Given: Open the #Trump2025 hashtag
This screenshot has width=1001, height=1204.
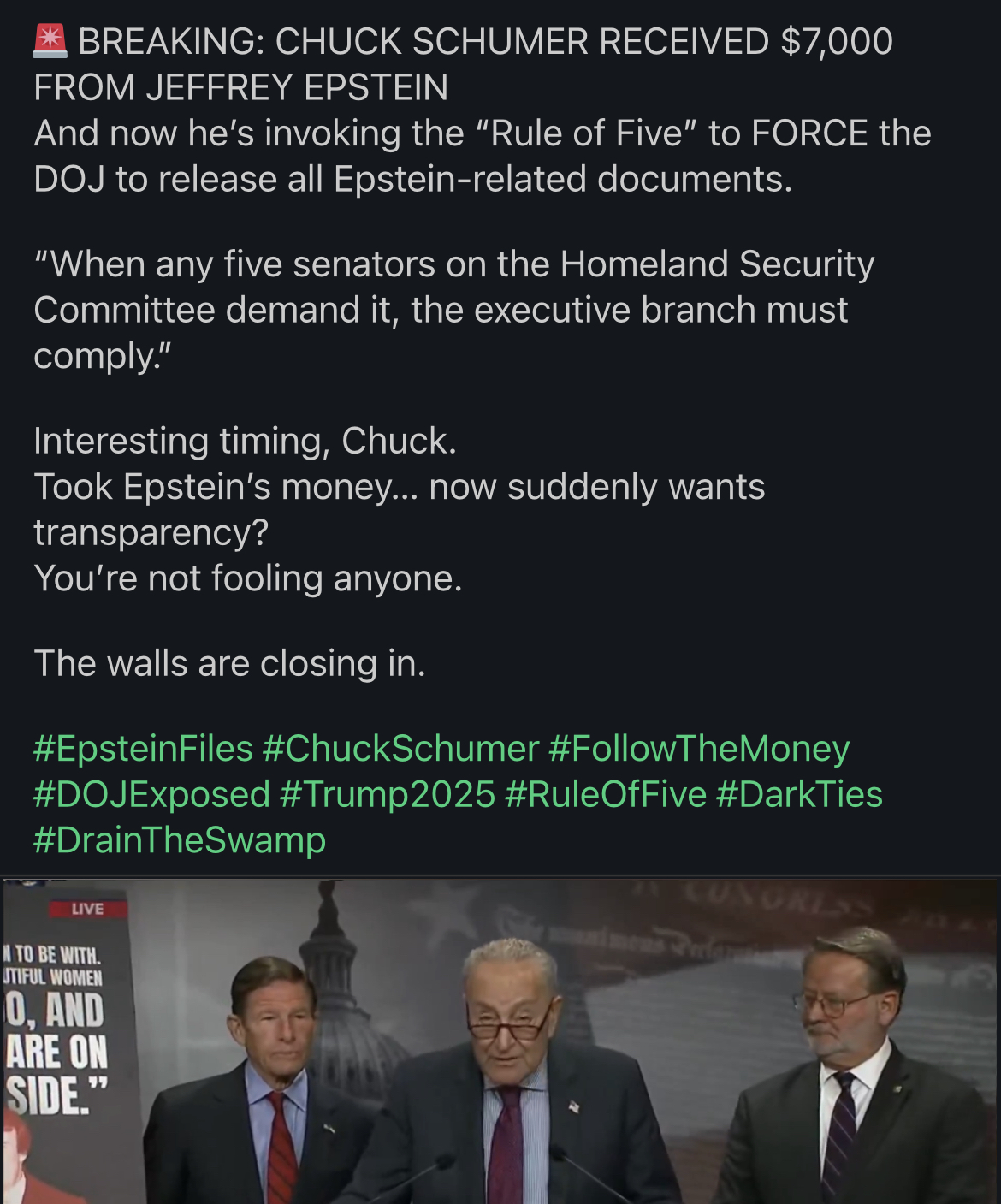Looking at the screenshot, I should [x=388, y=794].
